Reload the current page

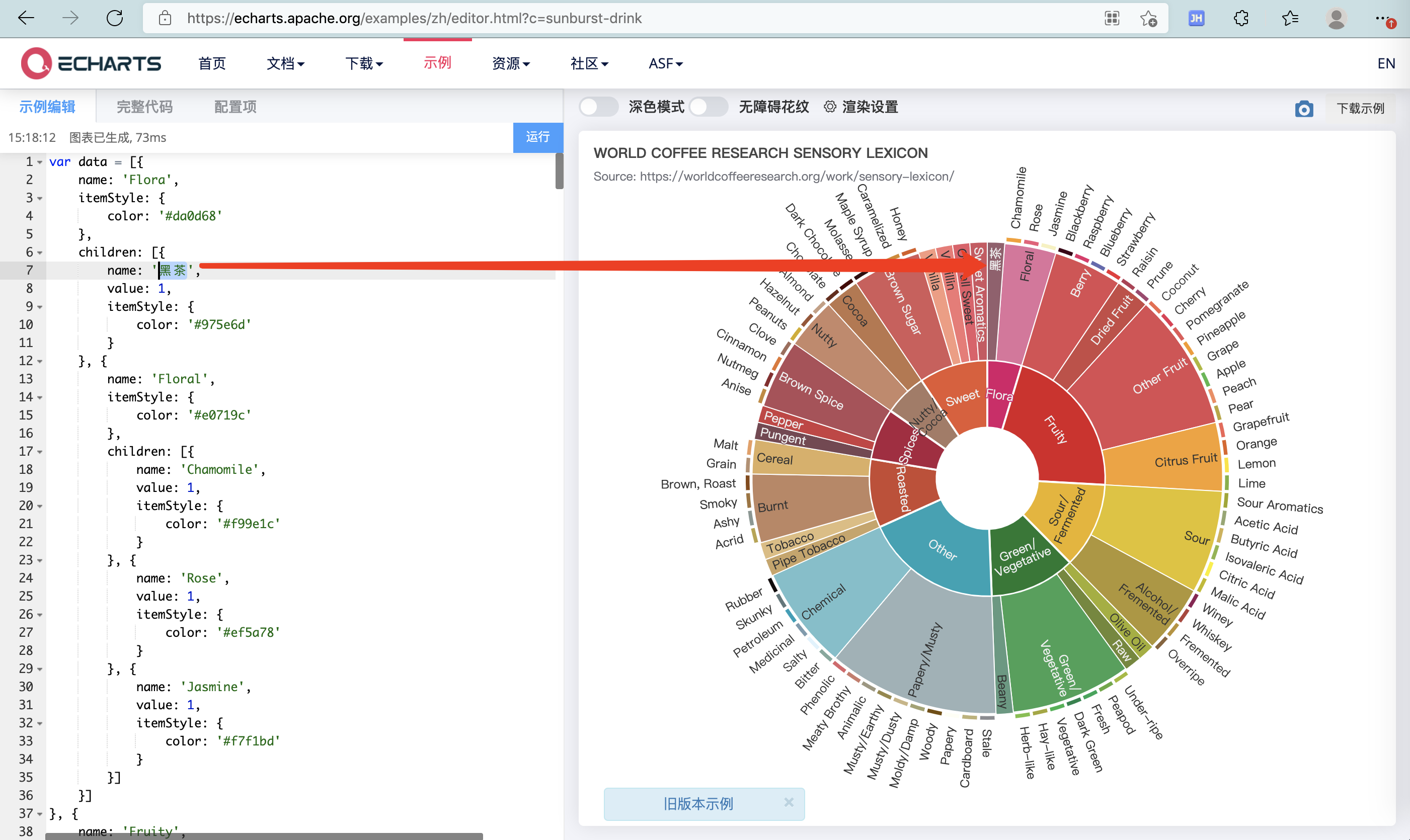(114, 18)
